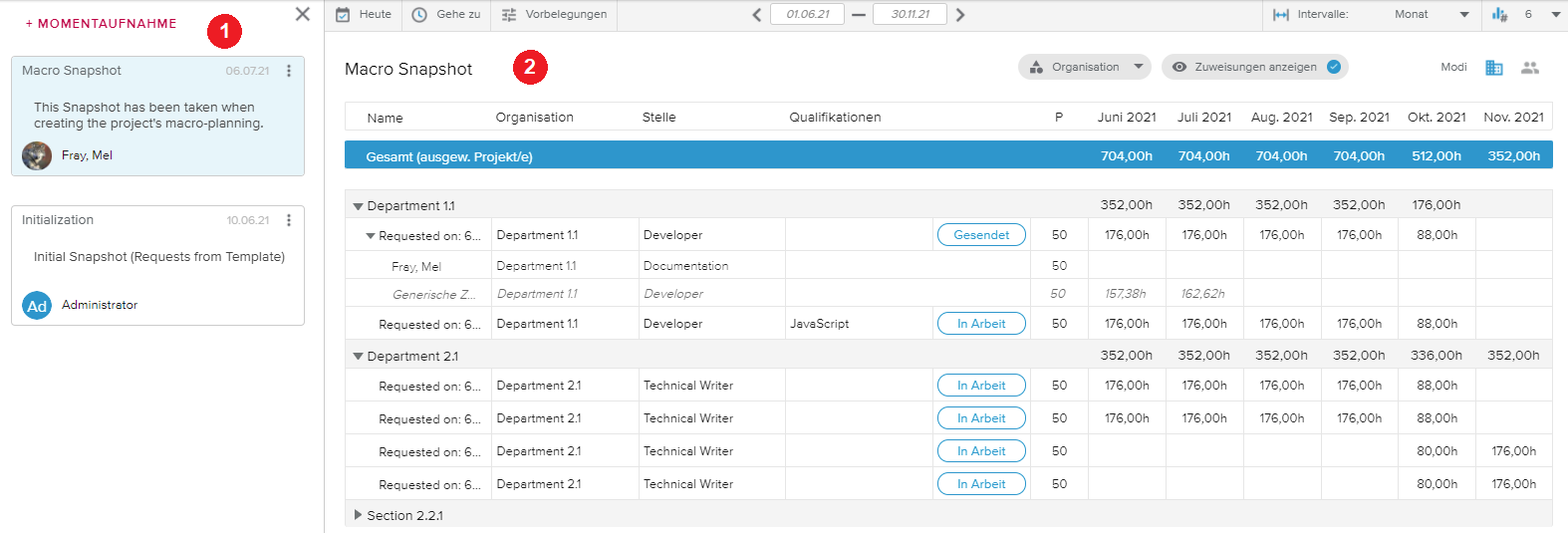Click the Heute toolbar button
Image resolution: width=1568 pixels, height=533 pixels.
[x=364, y=15]
